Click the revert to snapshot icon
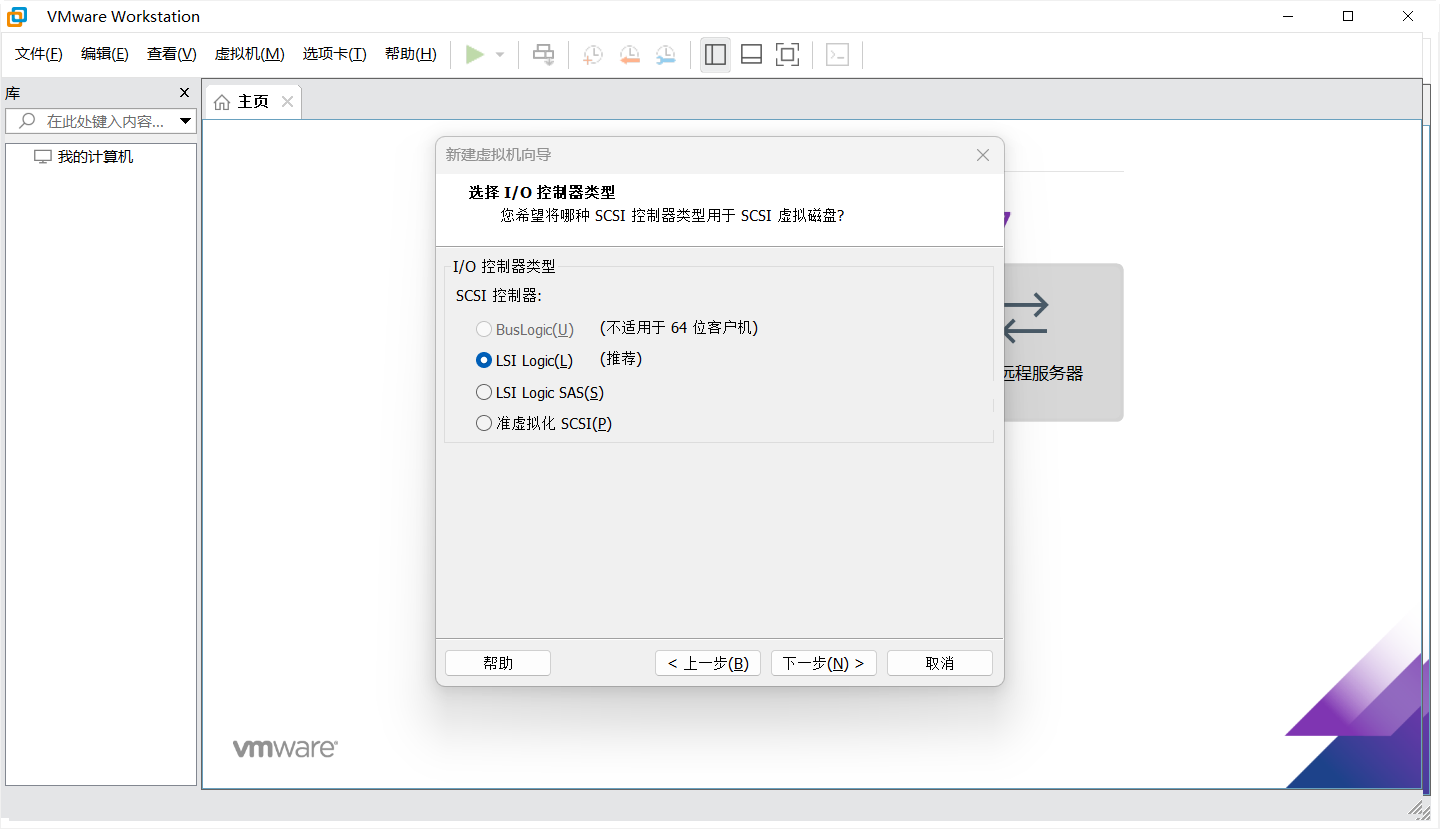 tap(629, 55)
